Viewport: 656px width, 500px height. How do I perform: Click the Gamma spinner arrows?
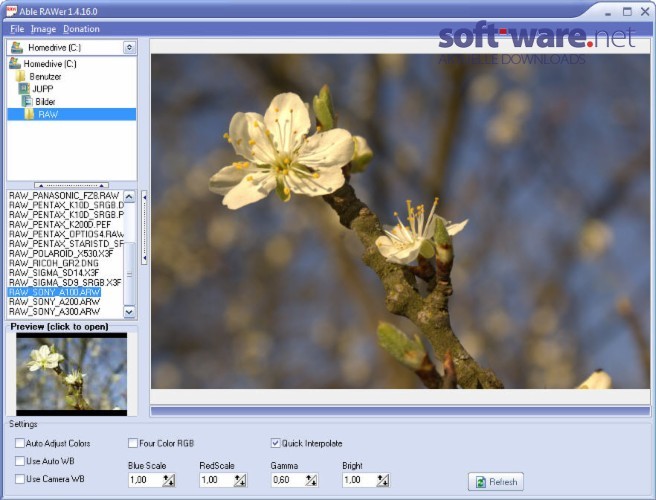click(312, 480)
